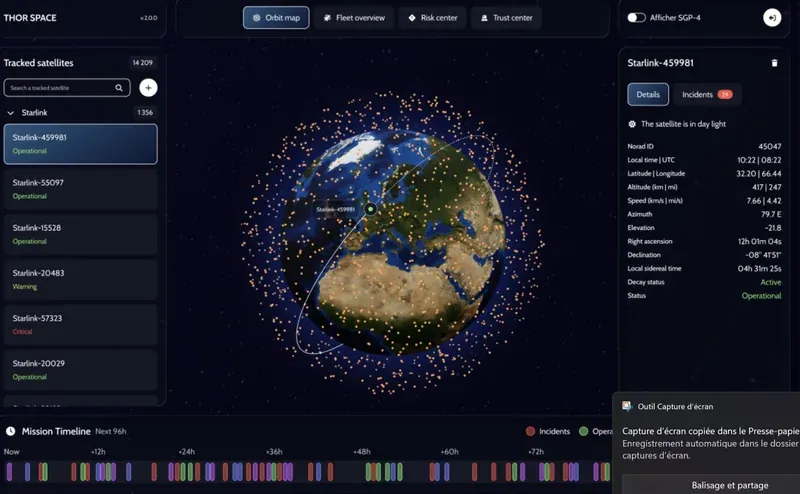Click the Starlink-459981 label on the globe

(x=335, y=209)
